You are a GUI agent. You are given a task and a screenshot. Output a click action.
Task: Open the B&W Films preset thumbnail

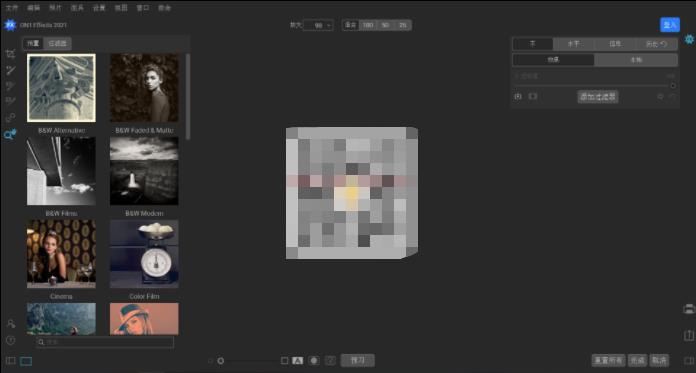[61, 171]
